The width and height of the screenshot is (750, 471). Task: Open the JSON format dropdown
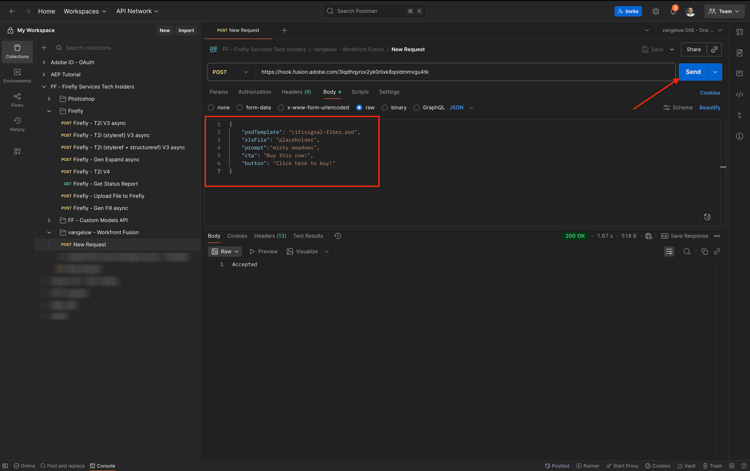click(461, 107)
